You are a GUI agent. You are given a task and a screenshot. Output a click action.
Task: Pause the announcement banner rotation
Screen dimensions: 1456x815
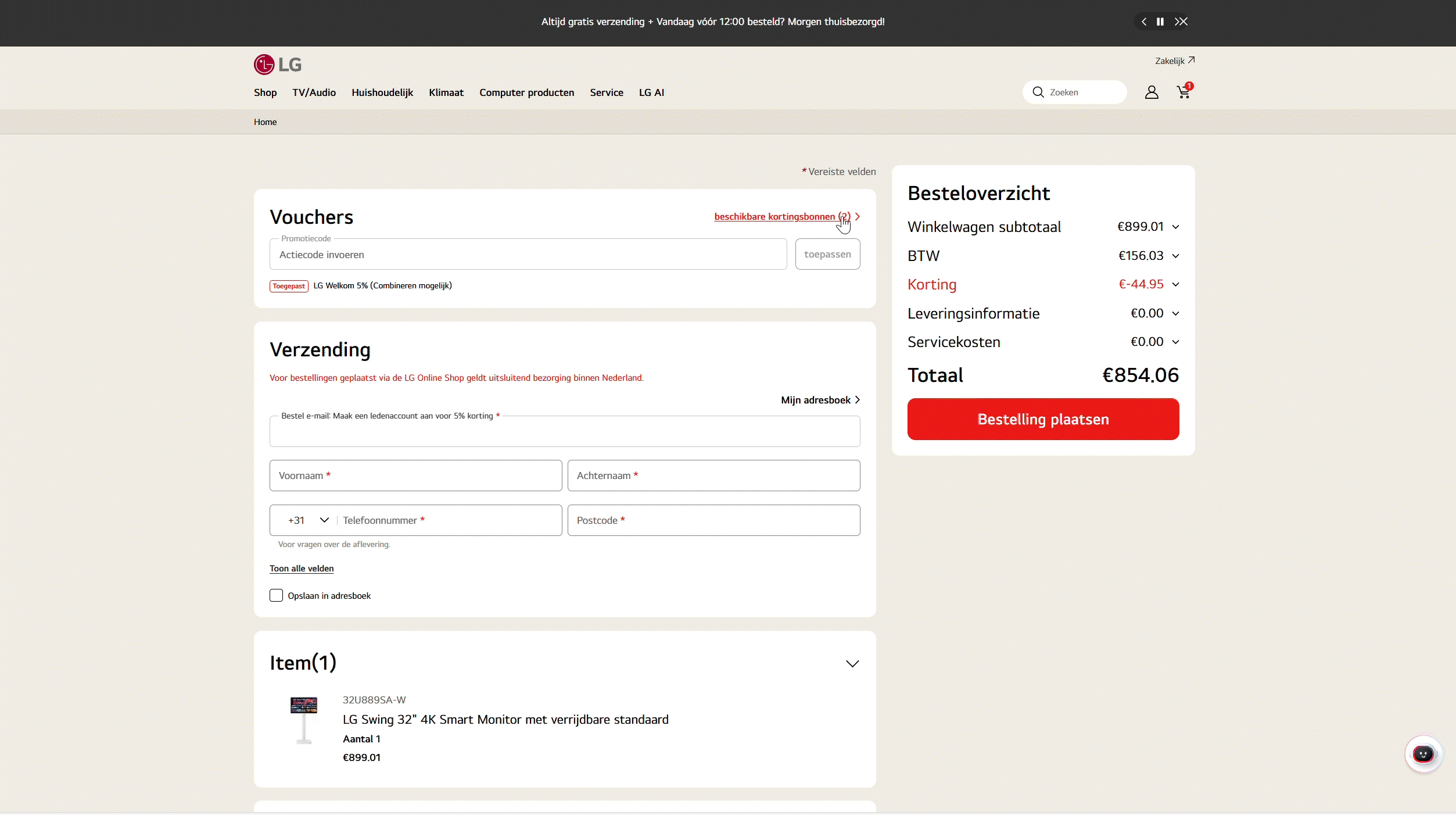[1160, 22]
